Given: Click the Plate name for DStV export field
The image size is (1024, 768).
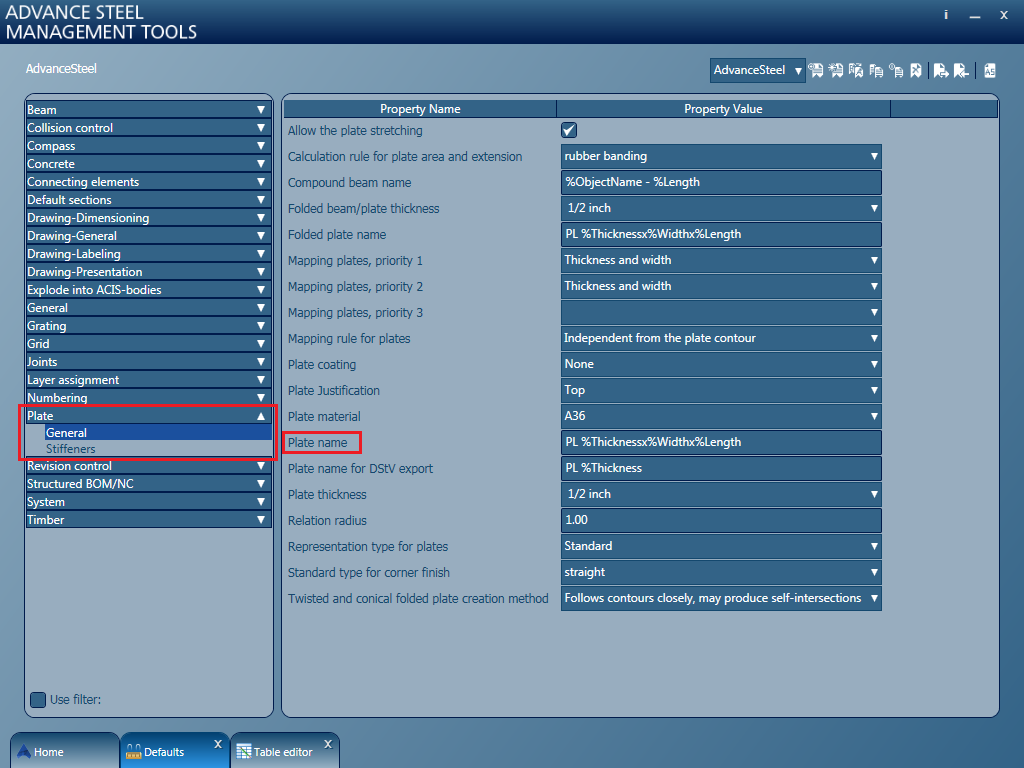Looking at the screenshot, I should (721, 468).
